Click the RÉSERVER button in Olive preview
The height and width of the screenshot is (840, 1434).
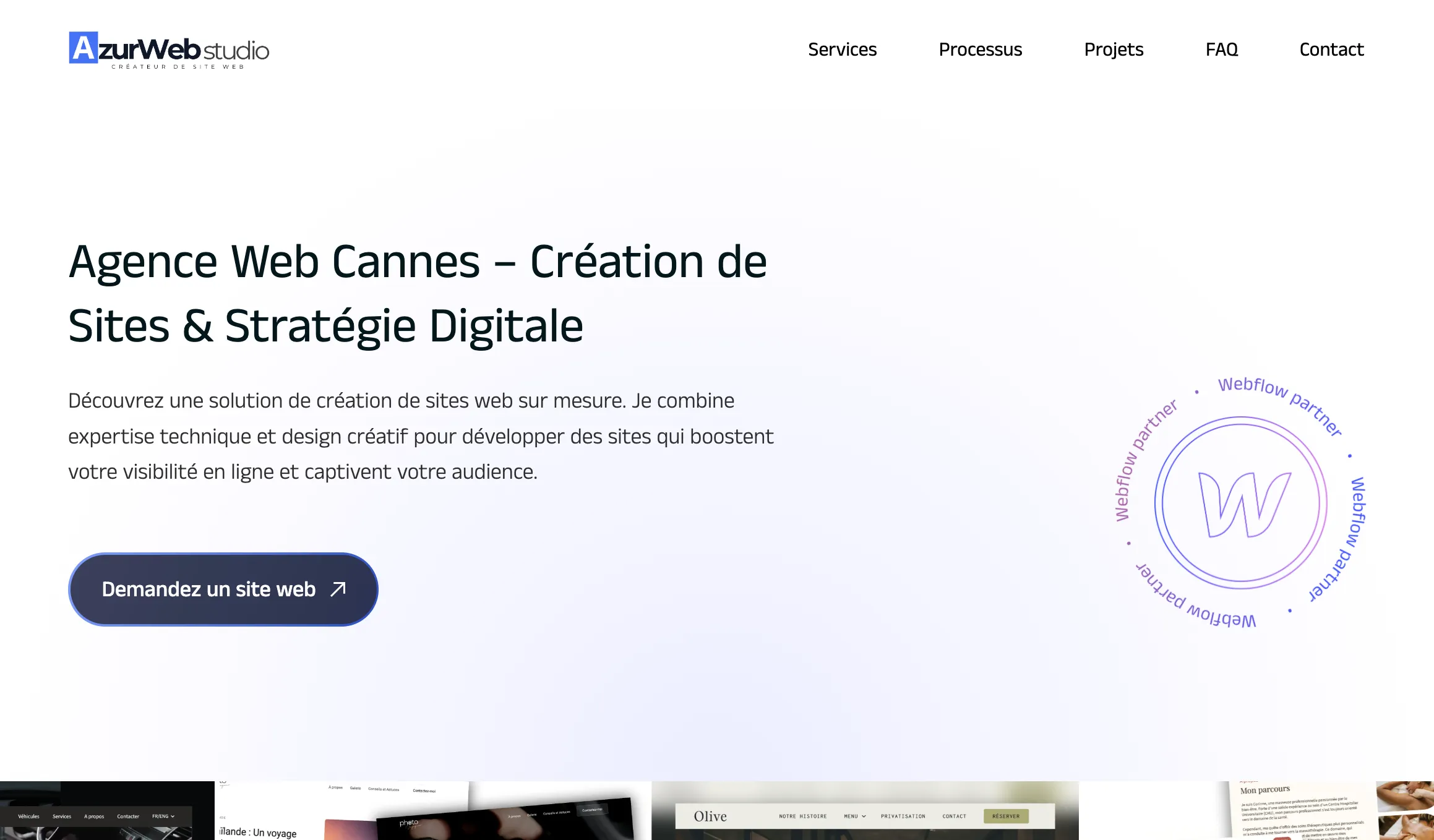pos(1006,816)
